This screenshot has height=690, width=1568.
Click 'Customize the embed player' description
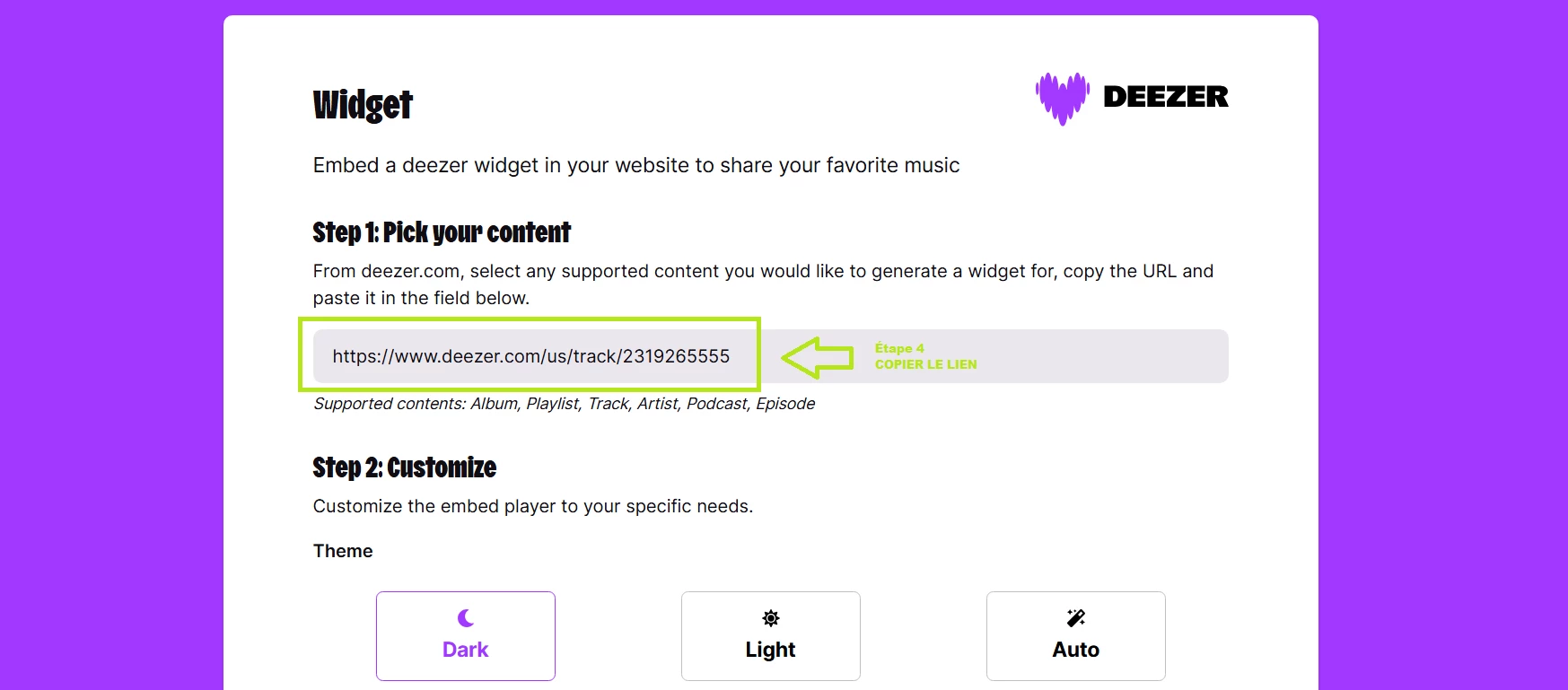tap(532, 506)
